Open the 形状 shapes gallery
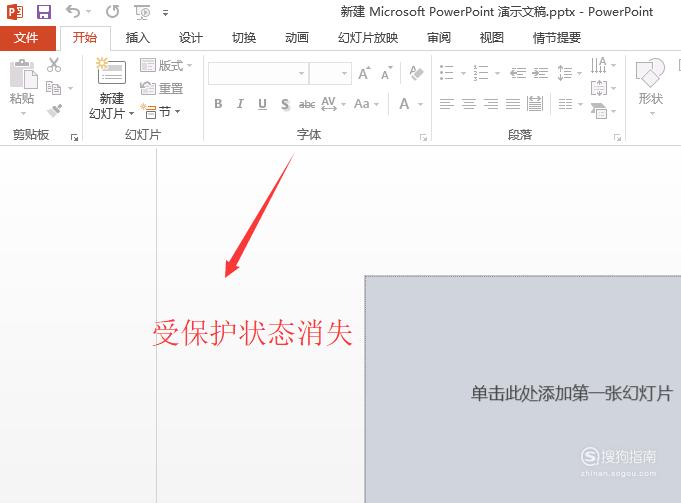Screen dimensions: 681x503 [x=651, y=88]
